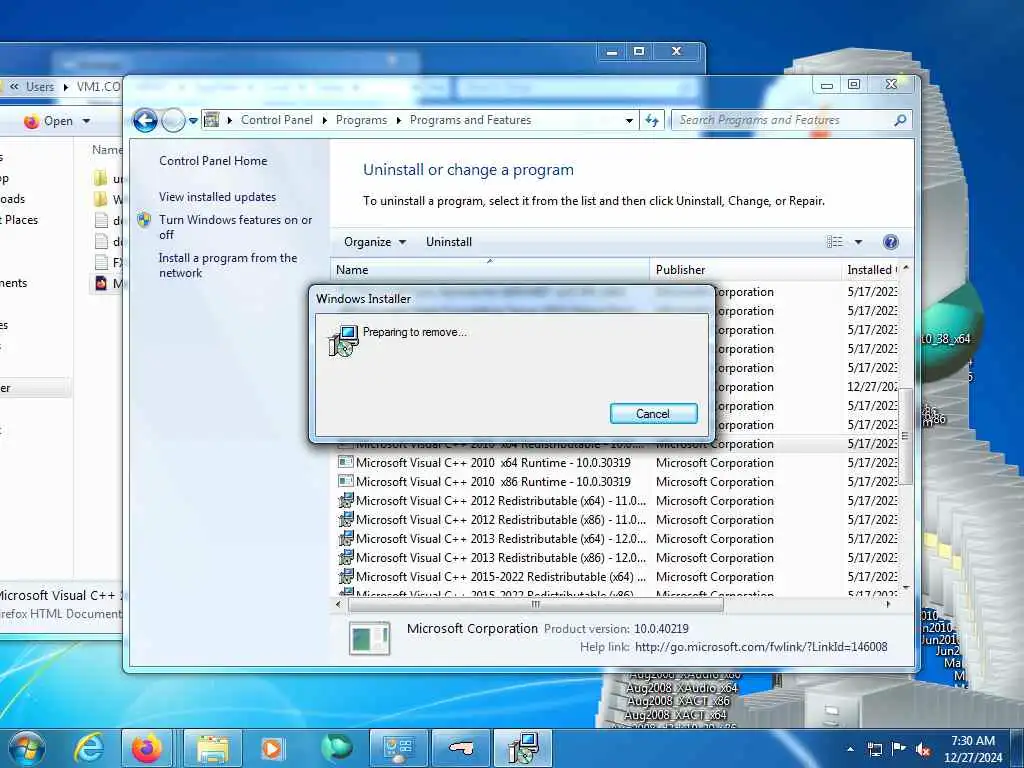The height and width of the screenshot is (768, 1024).
Task: Click the vertical scrollbar of program list
Action: click(x=906, y=436)
